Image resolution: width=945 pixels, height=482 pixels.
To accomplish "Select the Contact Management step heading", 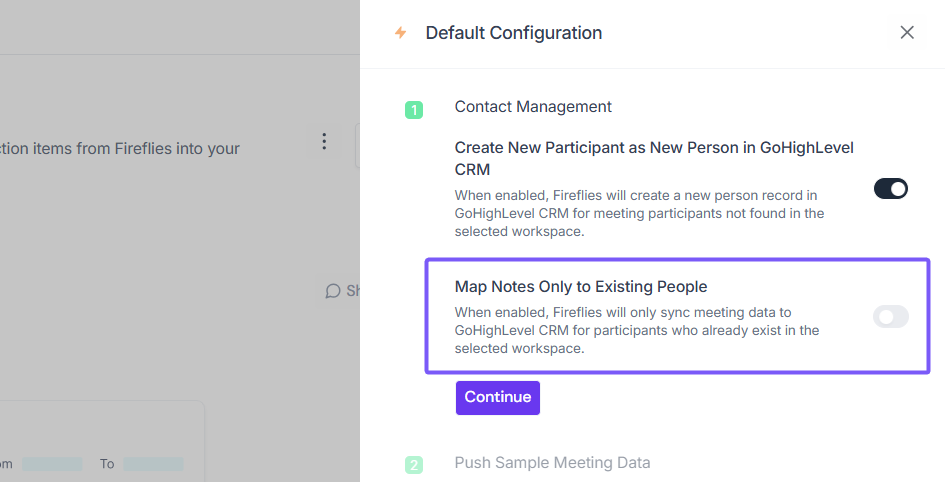I will (x=533, y=107).
